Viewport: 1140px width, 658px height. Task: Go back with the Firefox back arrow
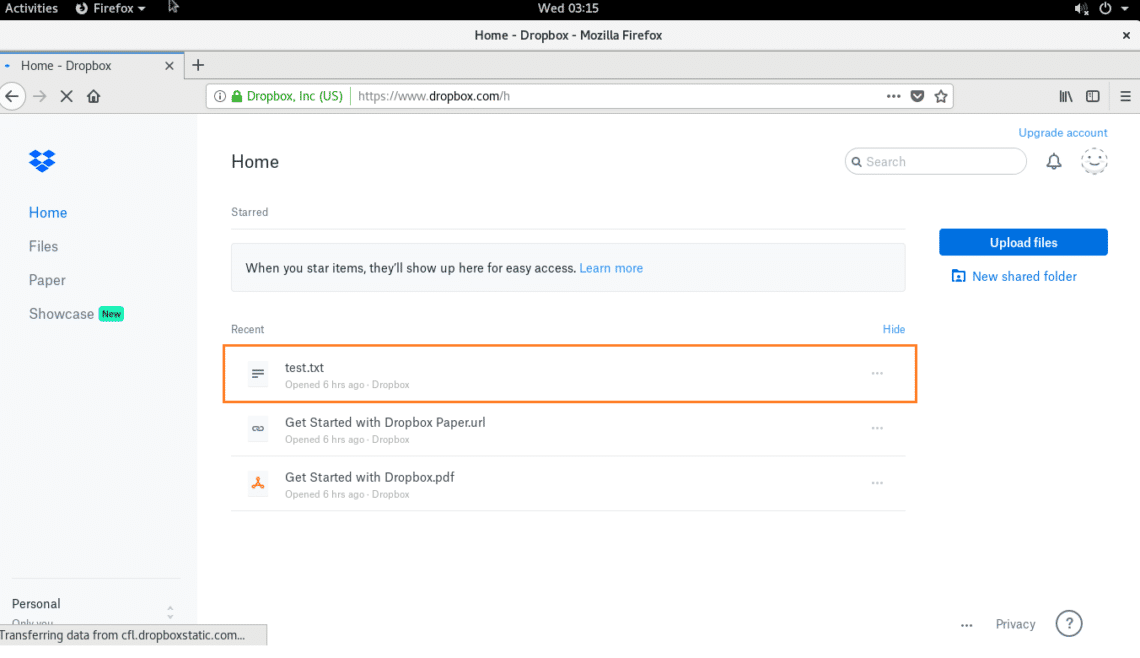[x=12, y=96]
